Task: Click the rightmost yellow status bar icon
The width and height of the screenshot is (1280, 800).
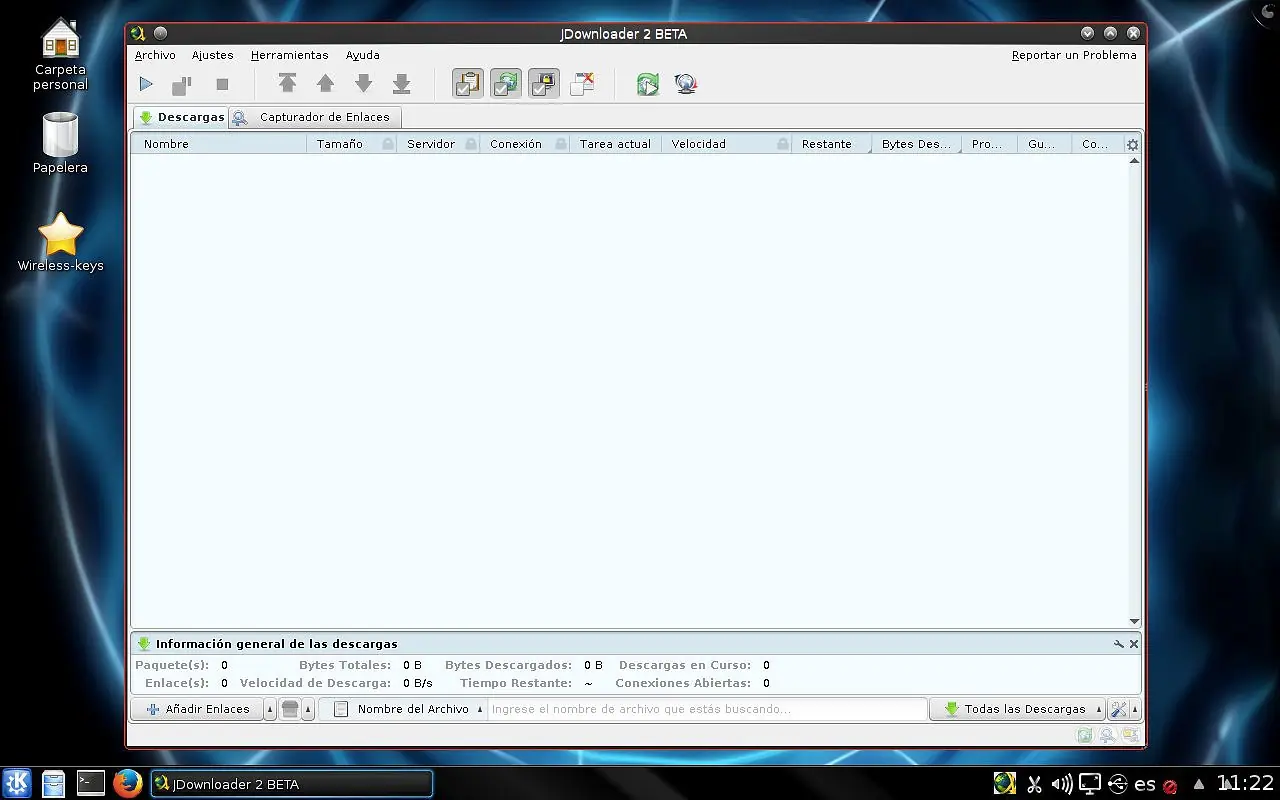Action: point(1131,735)
